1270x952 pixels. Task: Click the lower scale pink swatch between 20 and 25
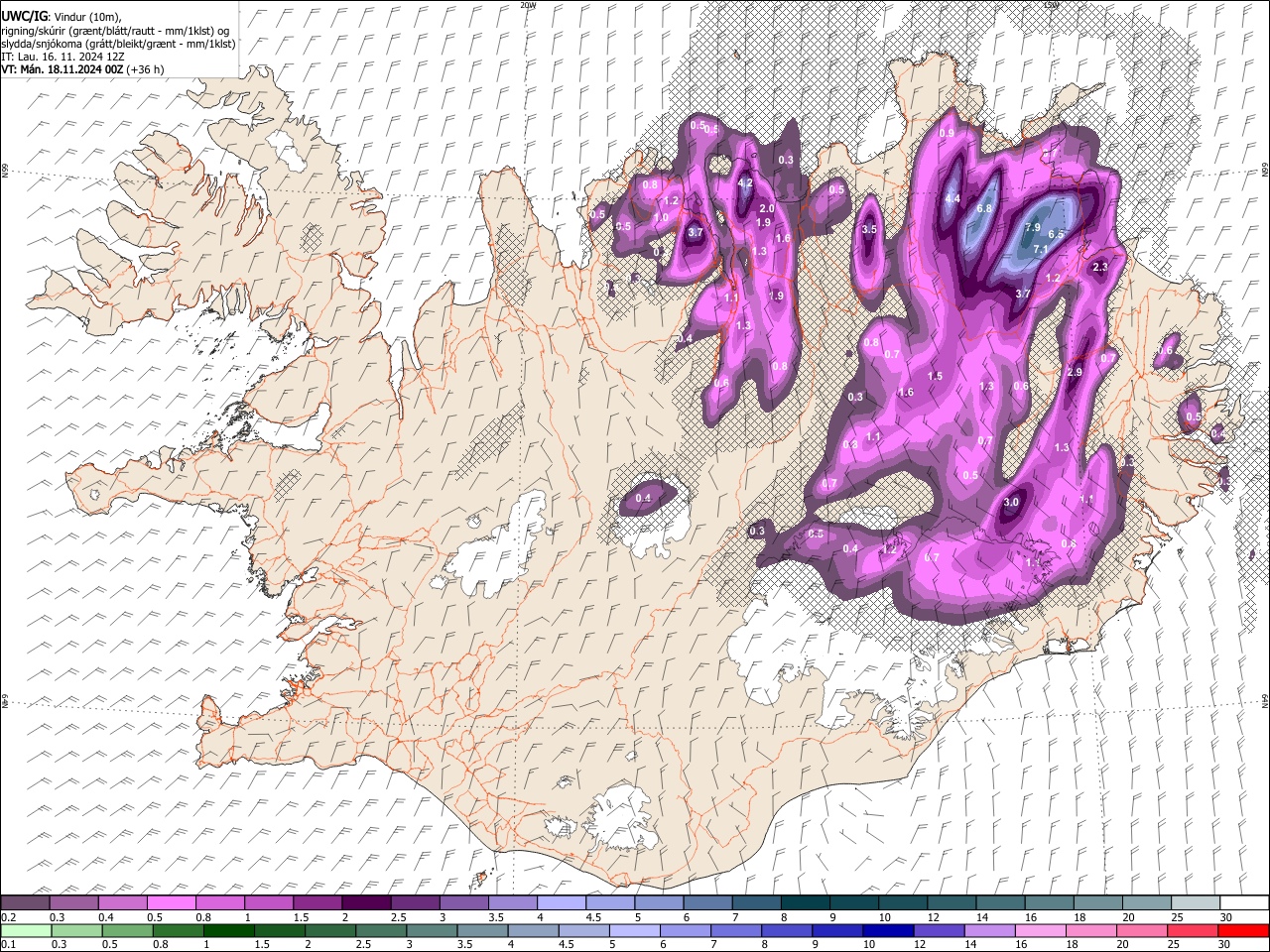point(1141,931)
